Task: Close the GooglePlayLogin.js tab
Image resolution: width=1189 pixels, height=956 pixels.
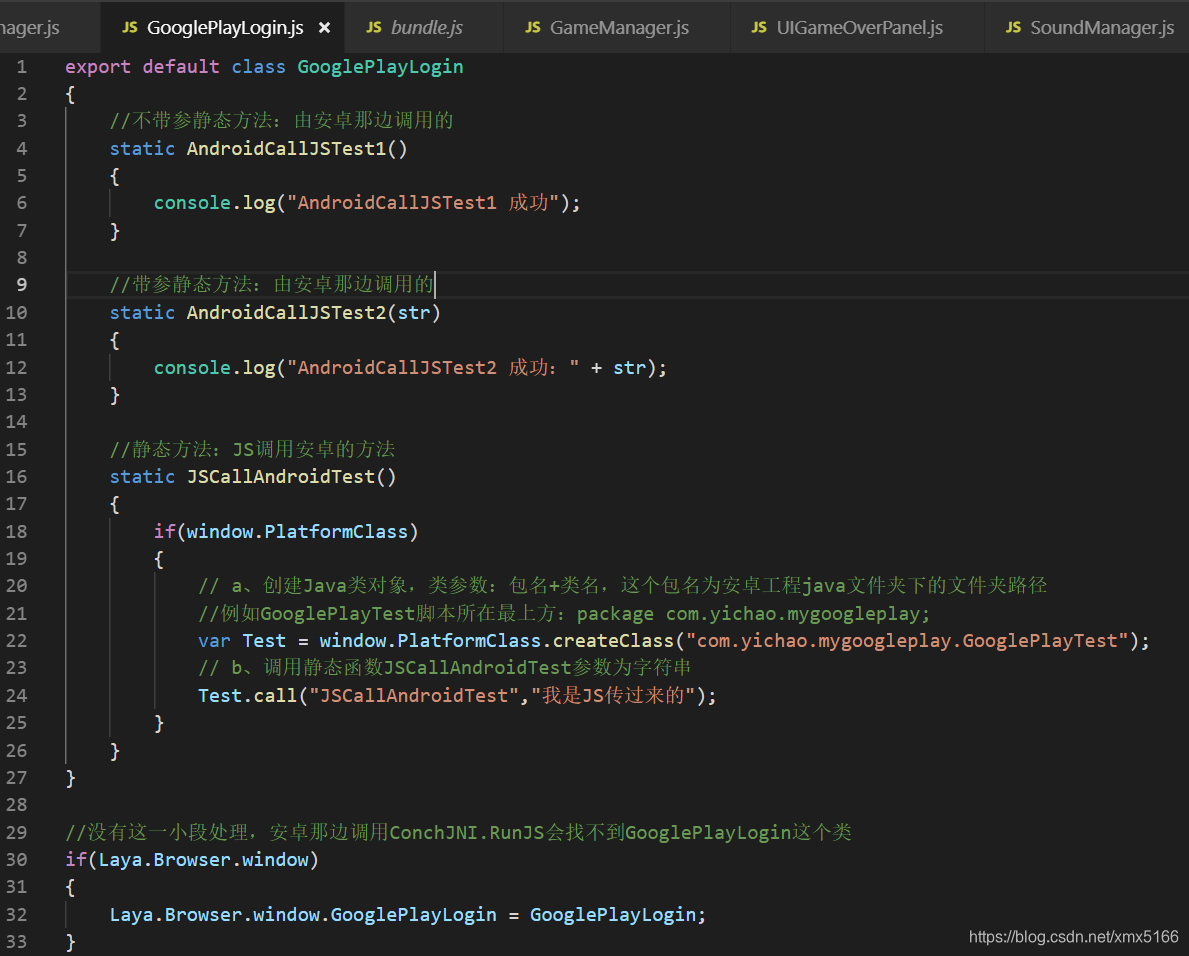Action: point(325,28)
